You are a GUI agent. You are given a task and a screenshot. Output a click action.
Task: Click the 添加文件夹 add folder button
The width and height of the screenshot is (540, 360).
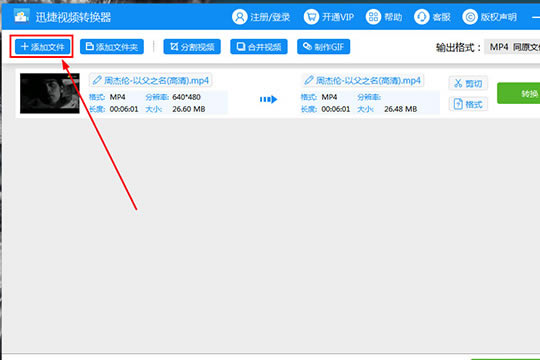tap(112, 47)
